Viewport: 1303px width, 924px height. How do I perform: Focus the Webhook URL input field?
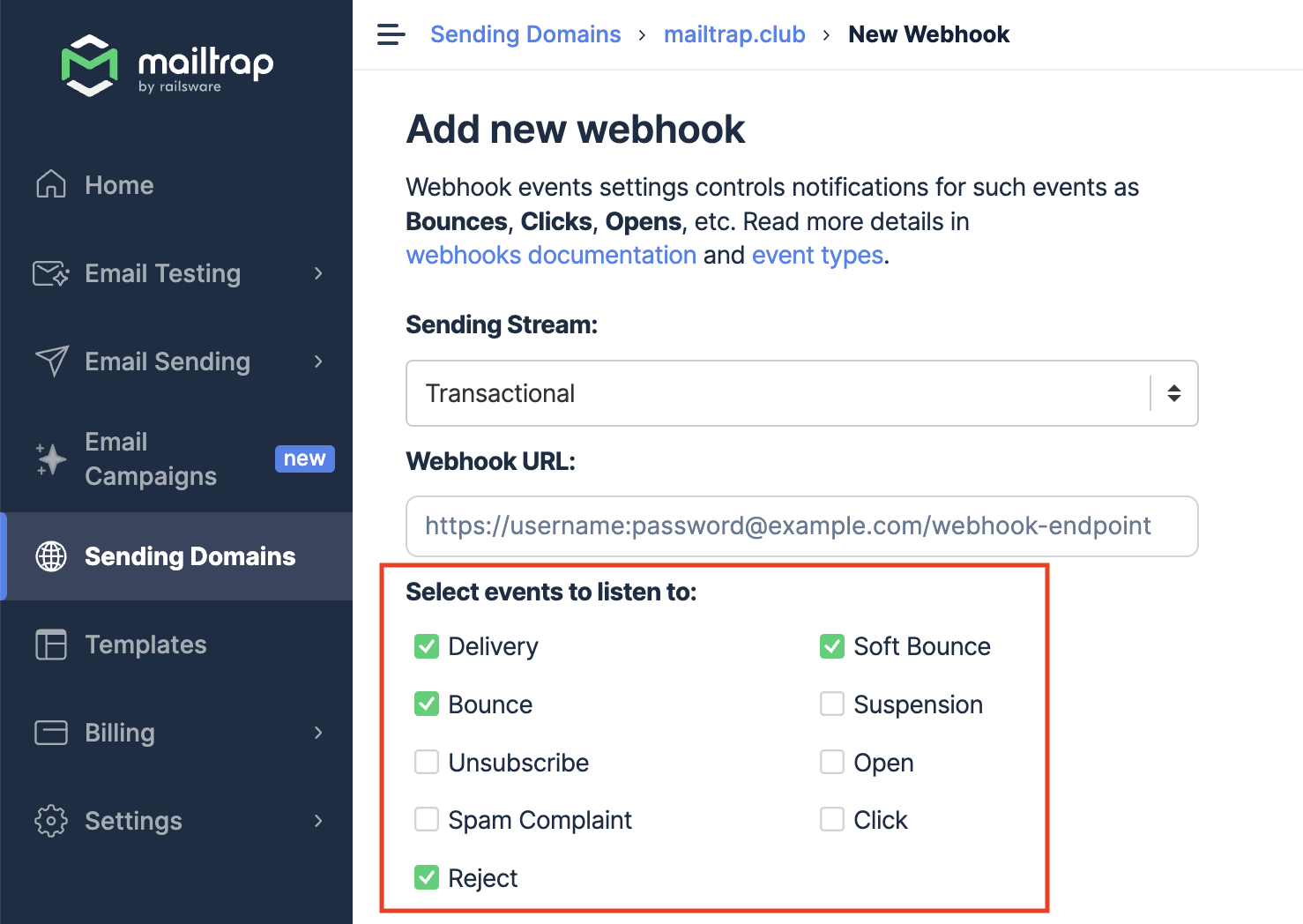pos(801,526)
